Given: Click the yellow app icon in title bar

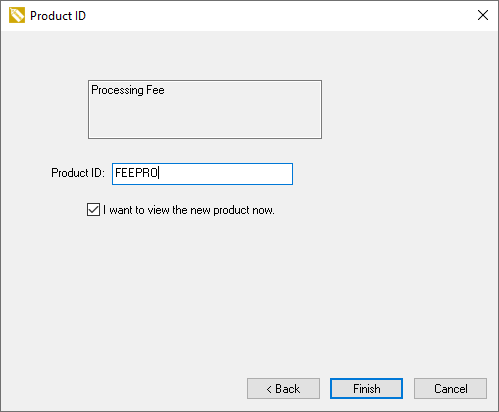Looking at the screenshot, I should [x=17, y=15].
